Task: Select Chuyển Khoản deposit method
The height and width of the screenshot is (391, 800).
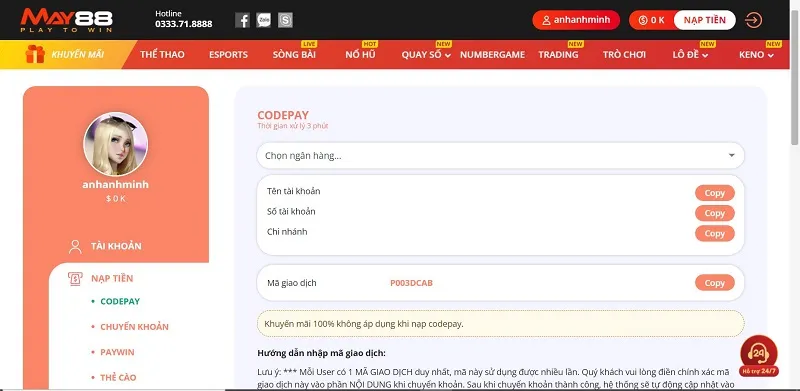Action: click(134, 327)
